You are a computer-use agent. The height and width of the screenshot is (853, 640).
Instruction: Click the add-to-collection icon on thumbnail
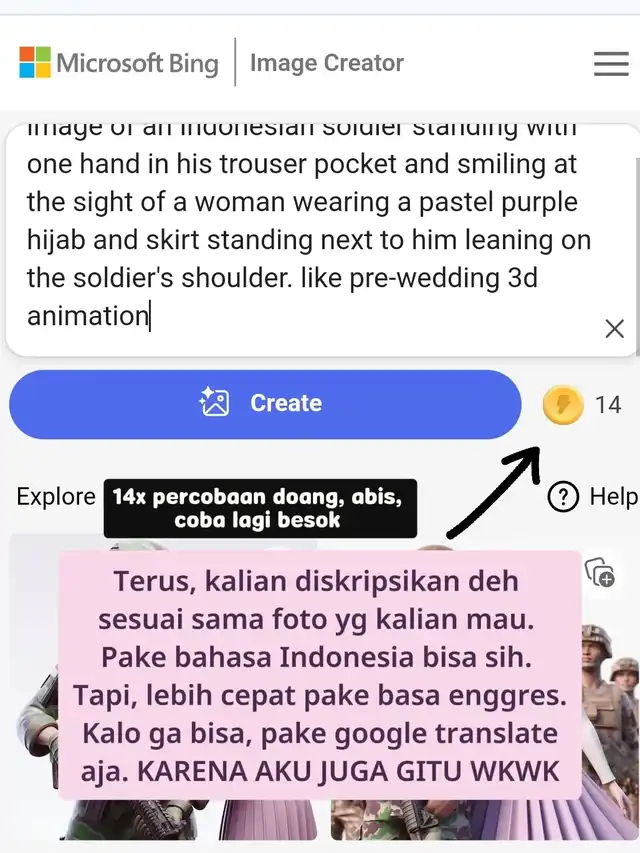[x=600, y=572]
